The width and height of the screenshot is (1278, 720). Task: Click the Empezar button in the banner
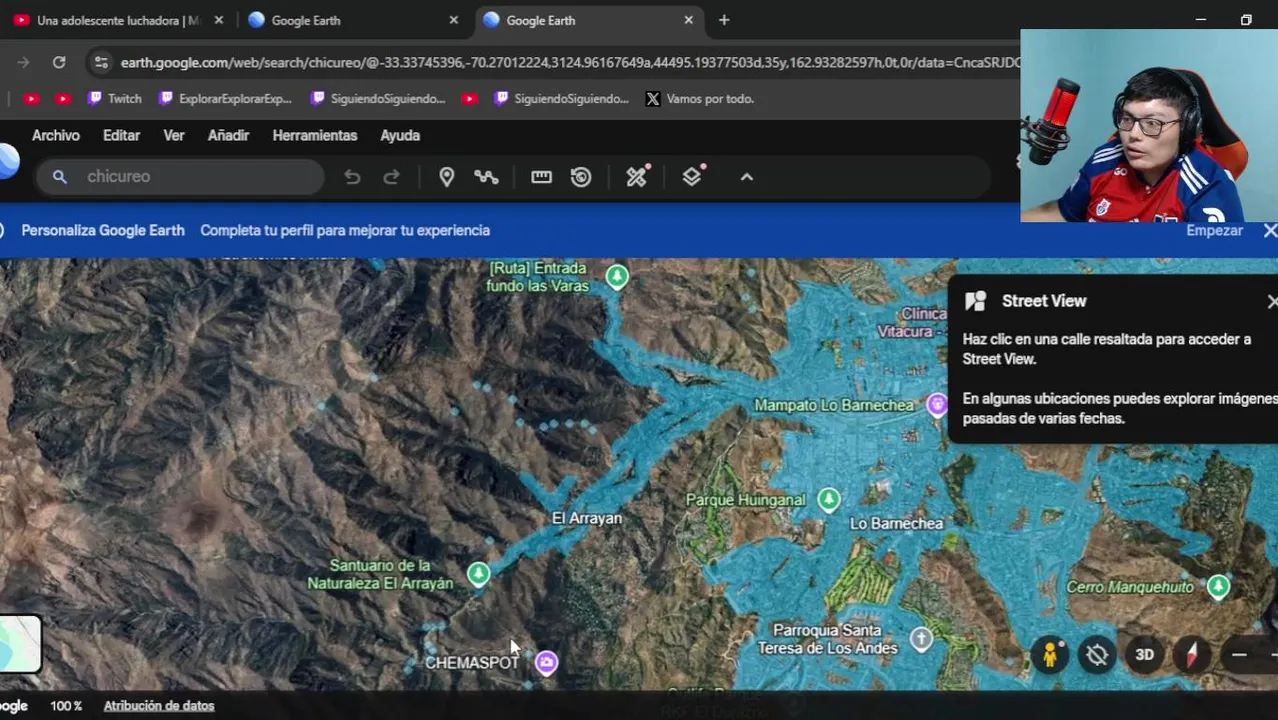(1214, 230)
